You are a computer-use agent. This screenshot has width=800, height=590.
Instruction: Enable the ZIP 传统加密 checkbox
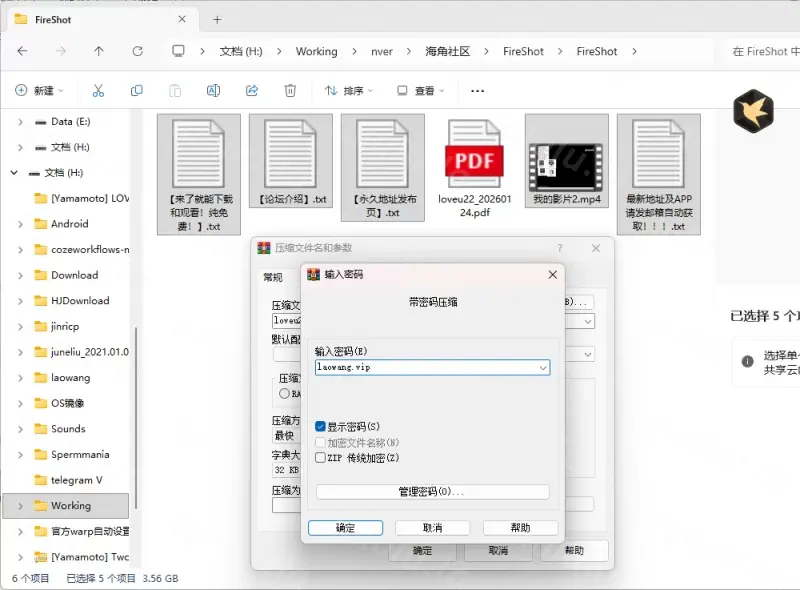point(321,458)
